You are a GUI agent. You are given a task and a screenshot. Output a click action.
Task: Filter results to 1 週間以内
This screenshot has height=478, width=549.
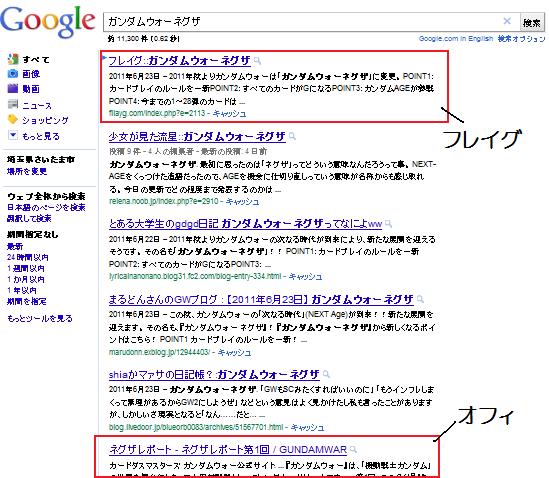point(26,269)
